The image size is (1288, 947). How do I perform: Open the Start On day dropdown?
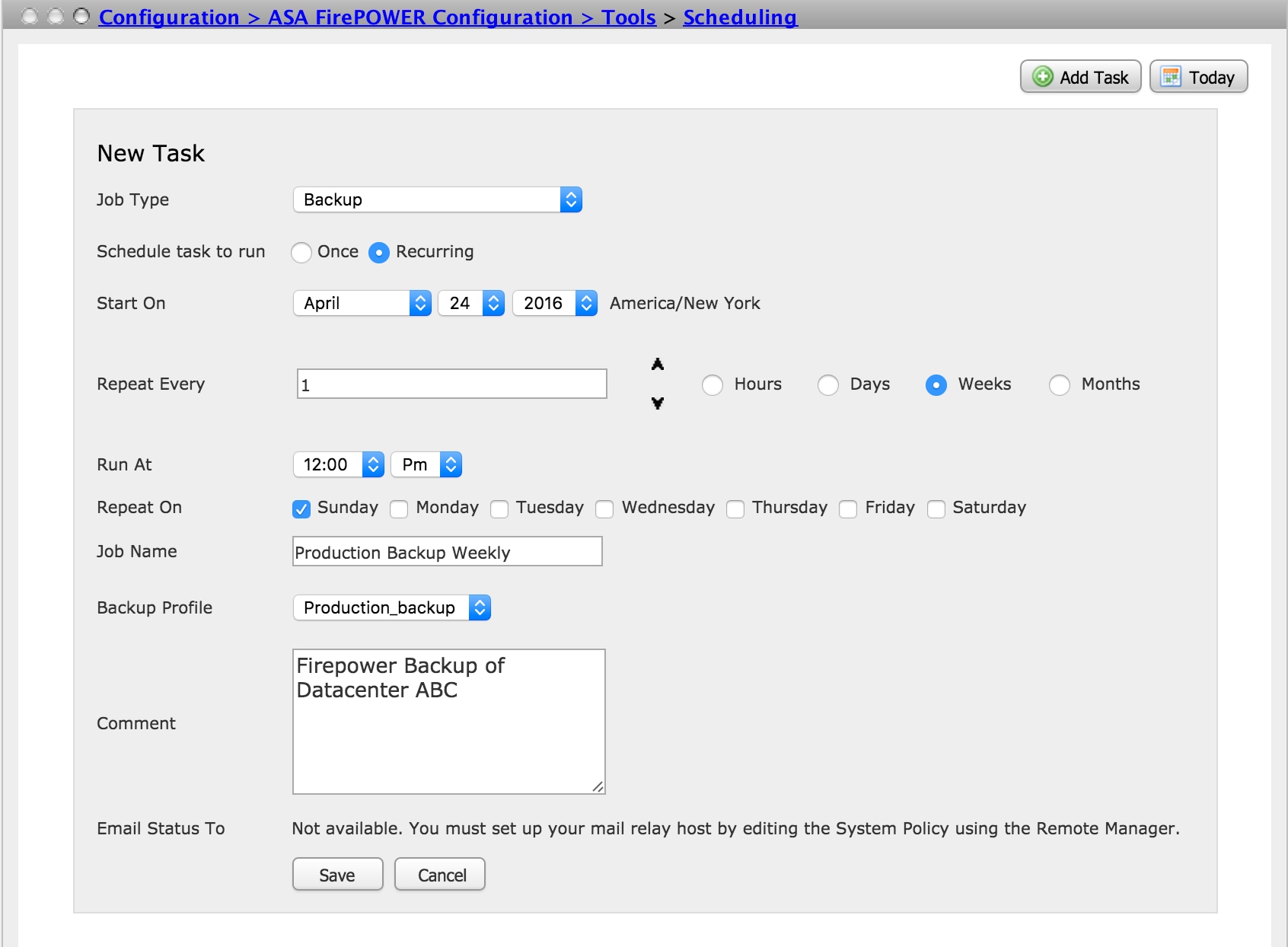(471, 303)
